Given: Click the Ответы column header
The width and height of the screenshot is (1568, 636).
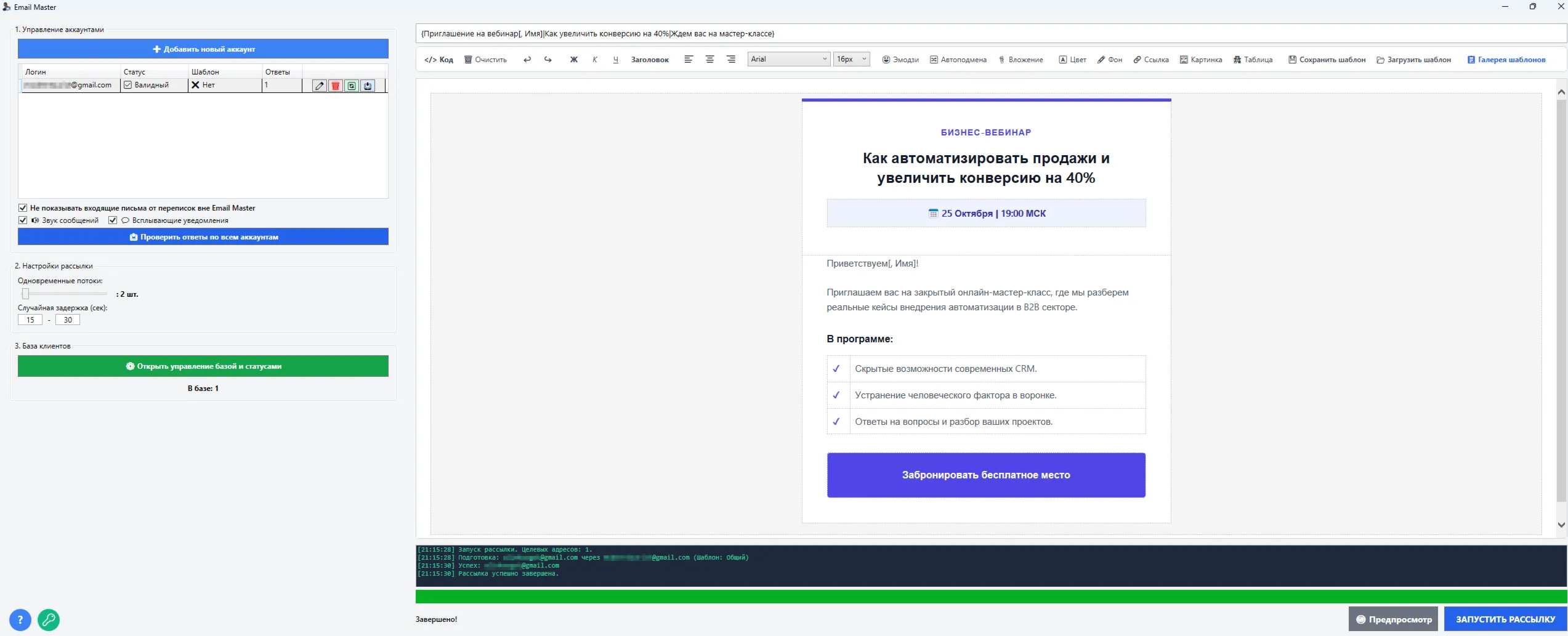Looking at the screenshot, I should pos(282,71).
